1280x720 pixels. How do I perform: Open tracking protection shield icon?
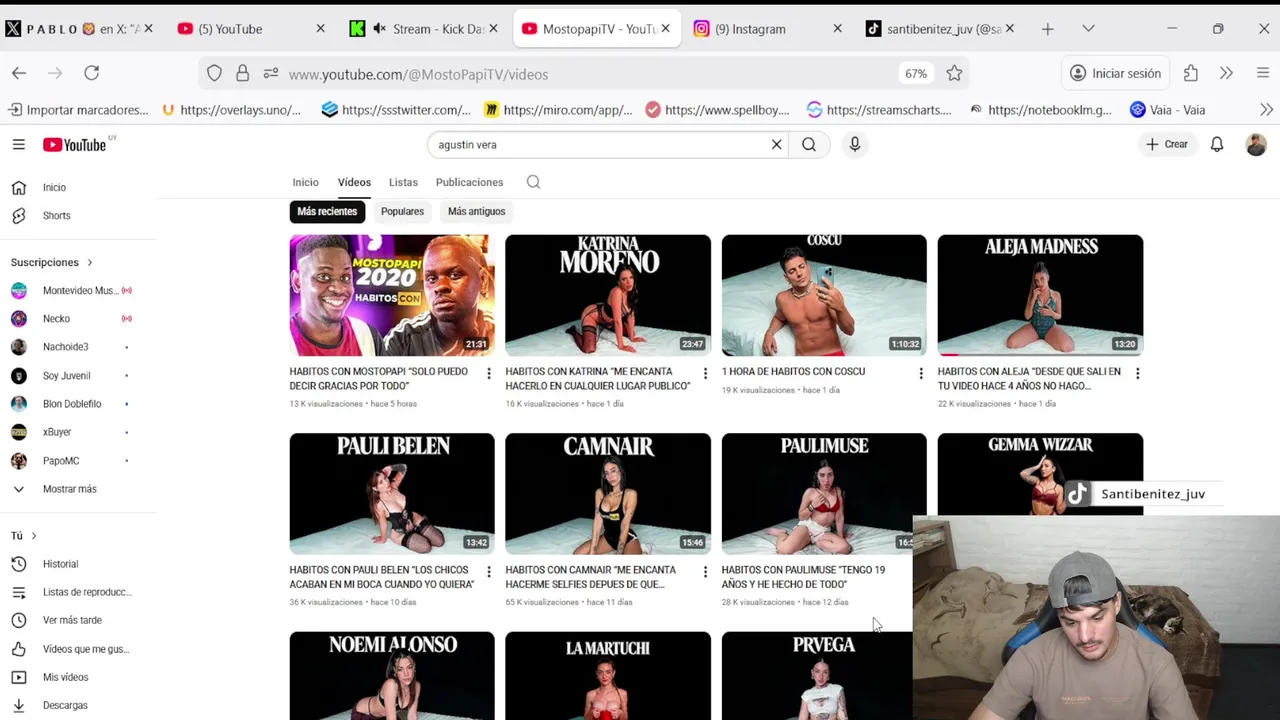click(x=214, y=73)
